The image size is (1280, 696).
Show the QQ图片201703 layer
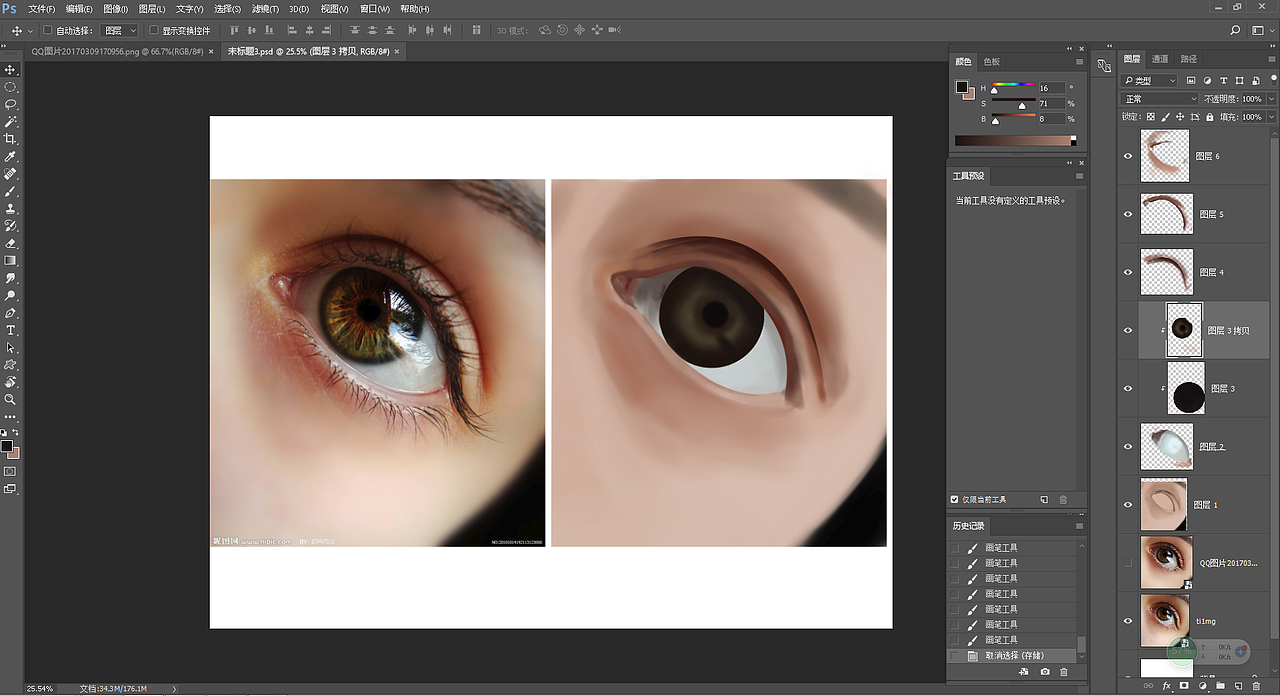[x=1128, y=563]
